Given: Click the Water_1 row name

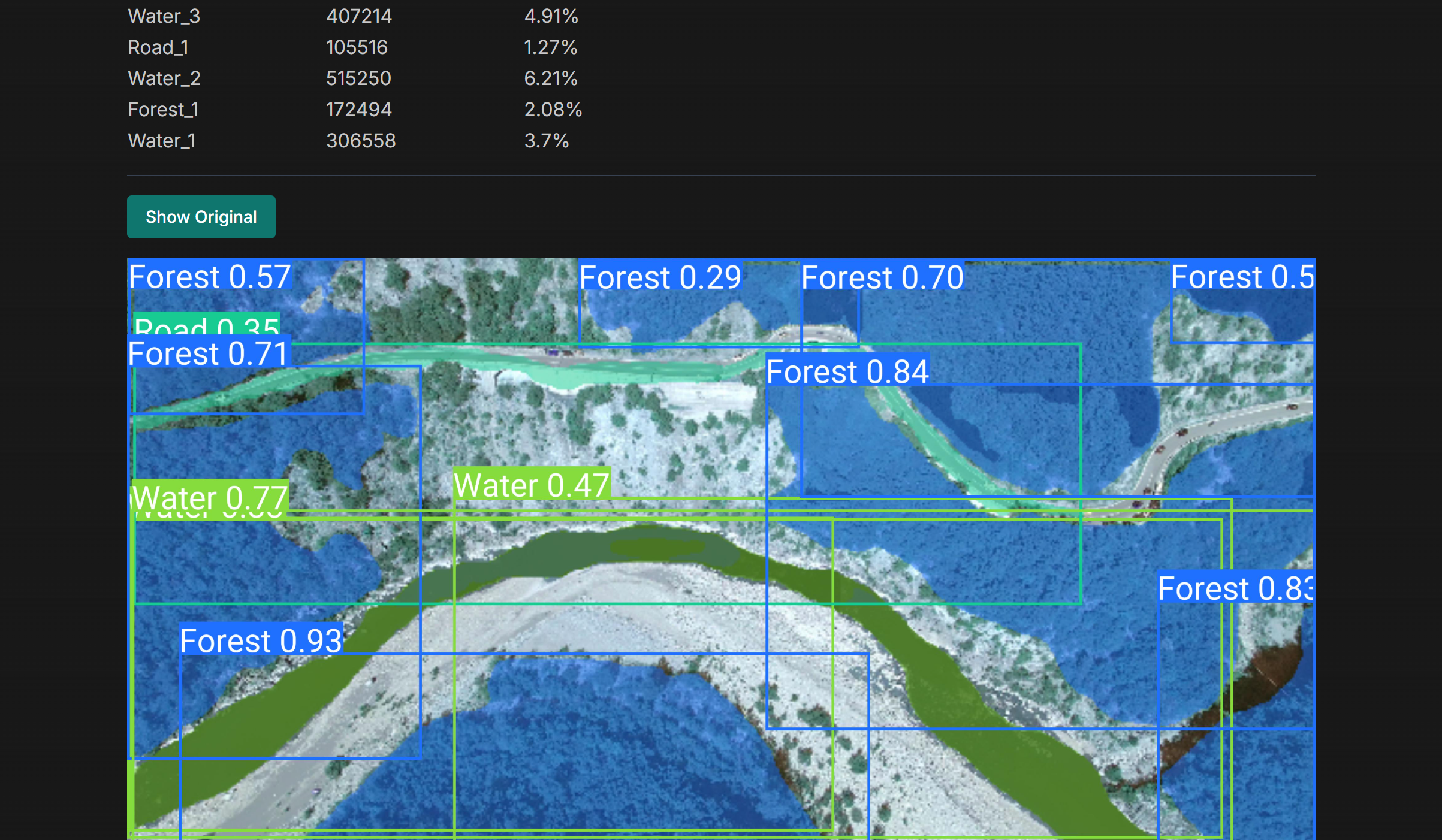Looking at the screenshot, I should (x=161, y=141).
